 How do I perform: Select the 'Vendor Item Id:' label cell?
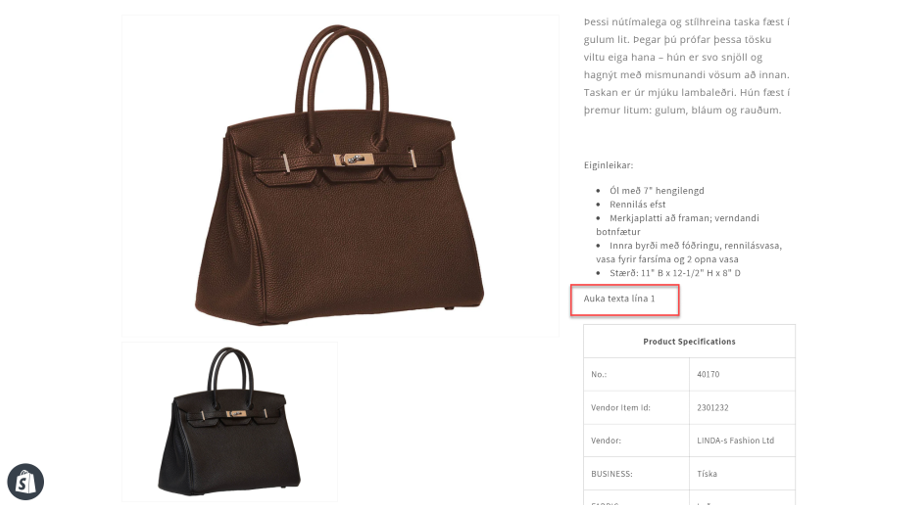point(636,407)
